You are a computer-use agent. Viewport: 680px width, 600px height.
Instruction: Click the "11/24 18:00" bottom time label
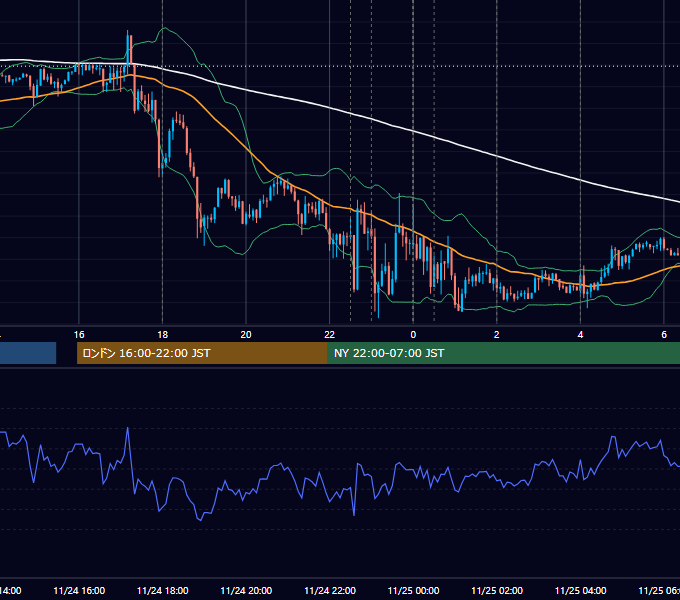163,591
